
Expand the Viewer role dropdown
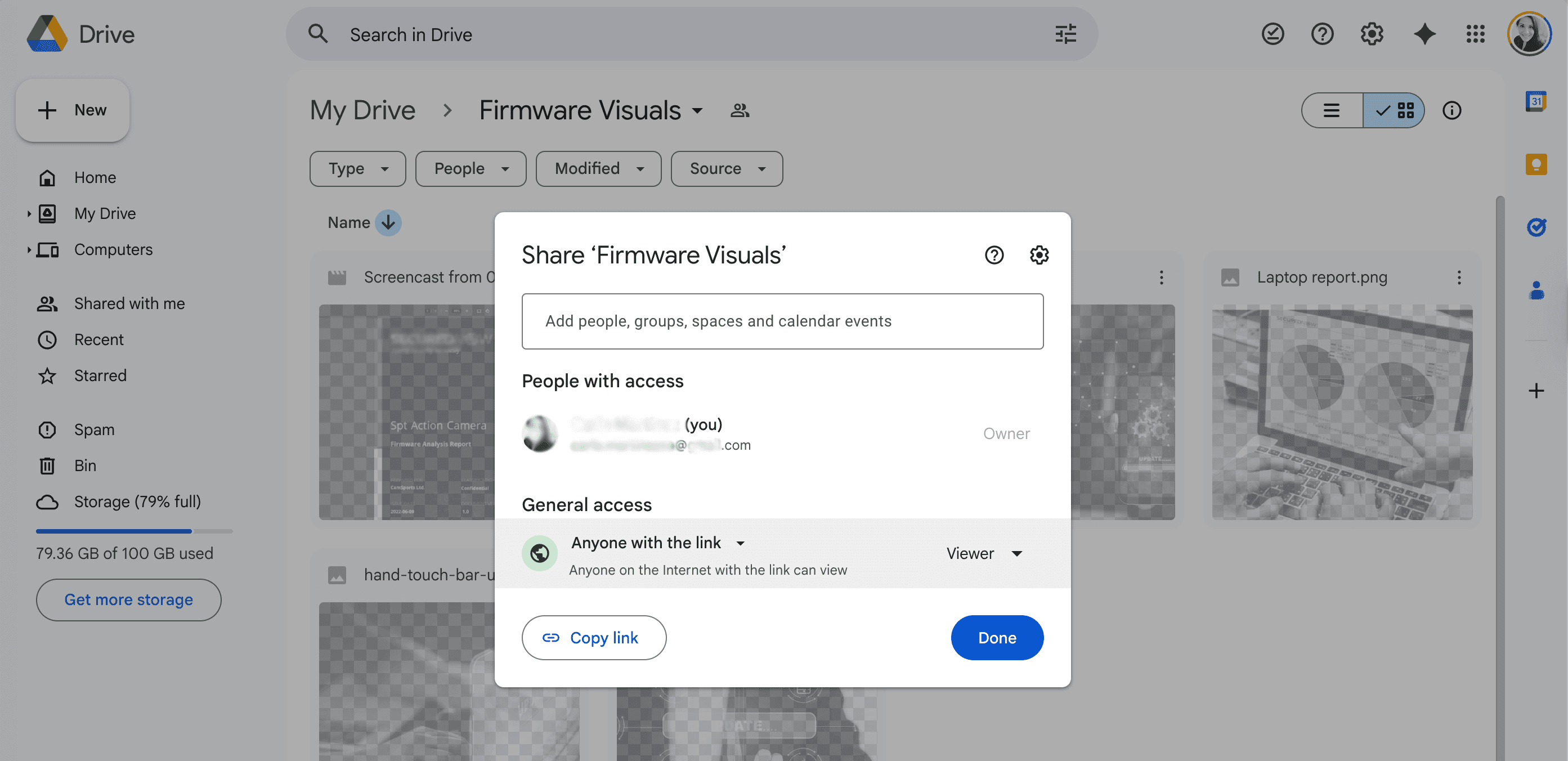[984, 553]
